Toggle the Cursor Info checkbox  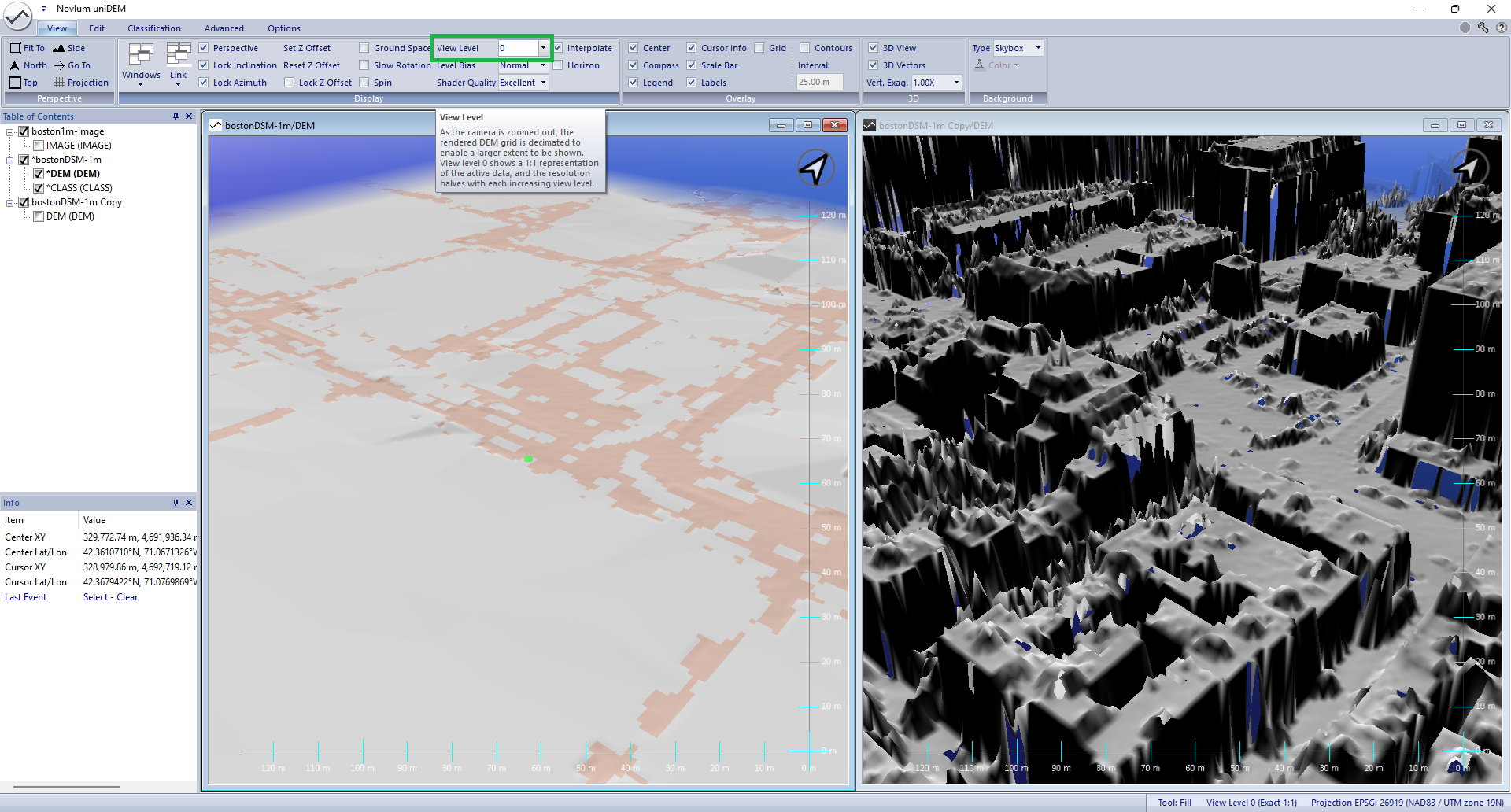[x=692, y=48]
